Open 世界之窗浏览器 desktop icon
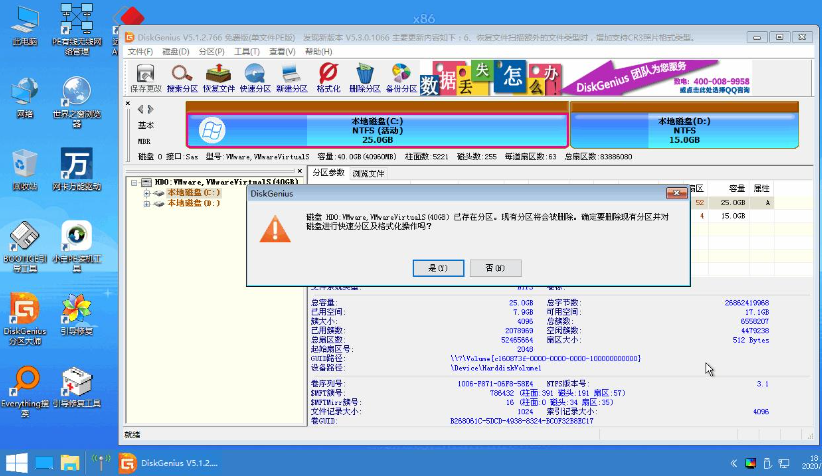The width and height of the screenshot is (822, 476). (77, 102)
